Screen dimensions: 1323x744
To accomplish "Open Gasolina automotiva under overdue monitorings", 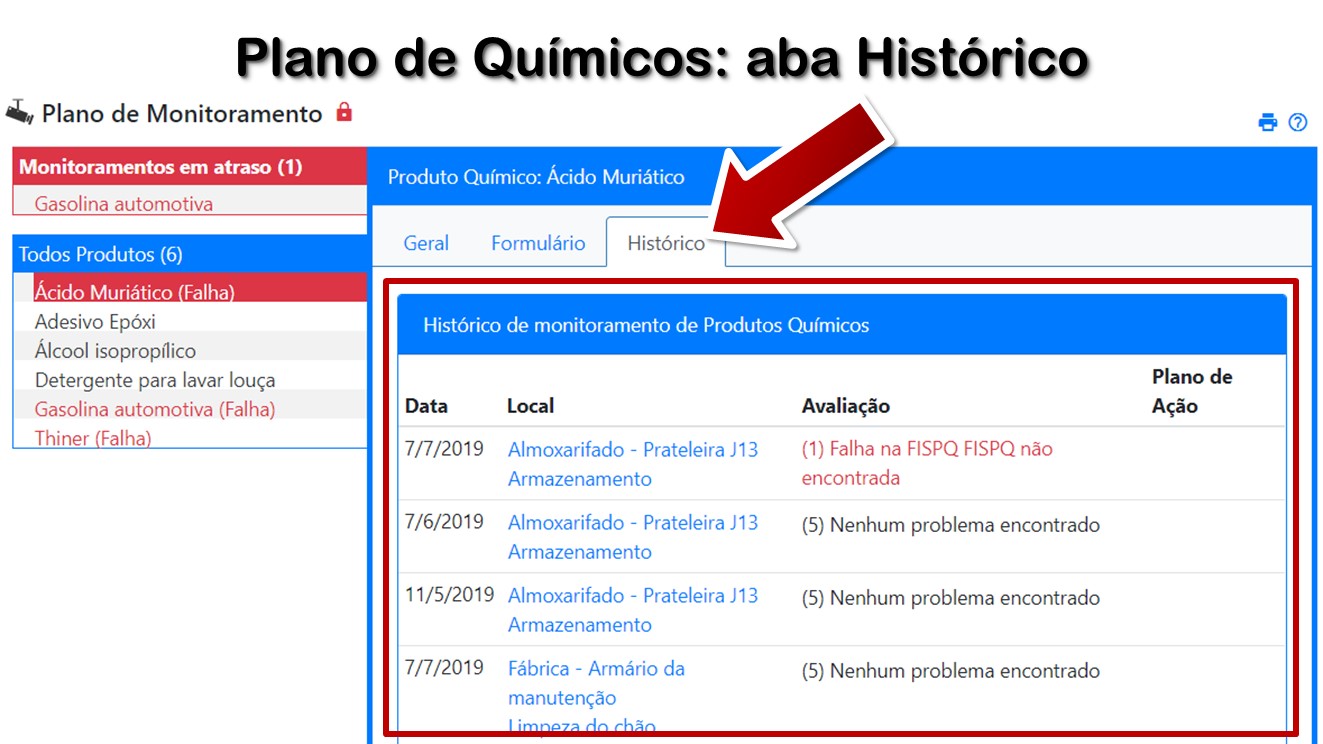I will [124, 204].
